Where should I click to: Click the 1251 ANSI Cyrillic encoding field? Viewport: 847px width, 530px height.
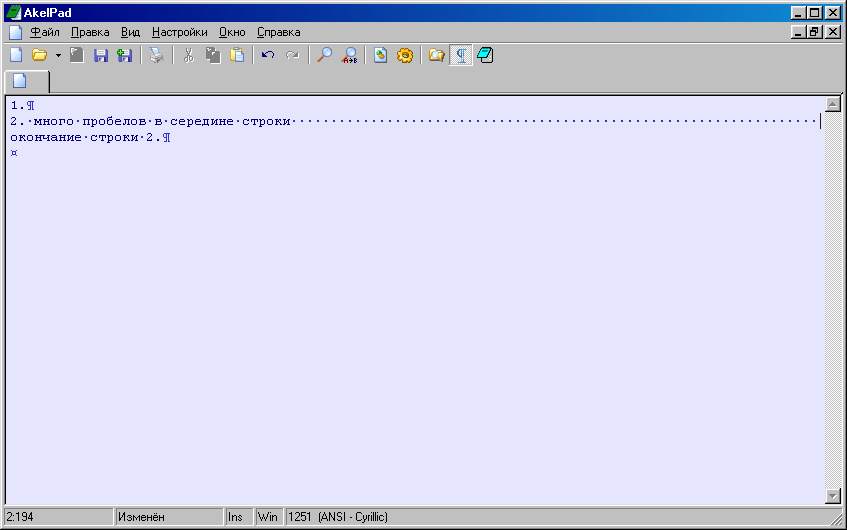coord(338,517)
